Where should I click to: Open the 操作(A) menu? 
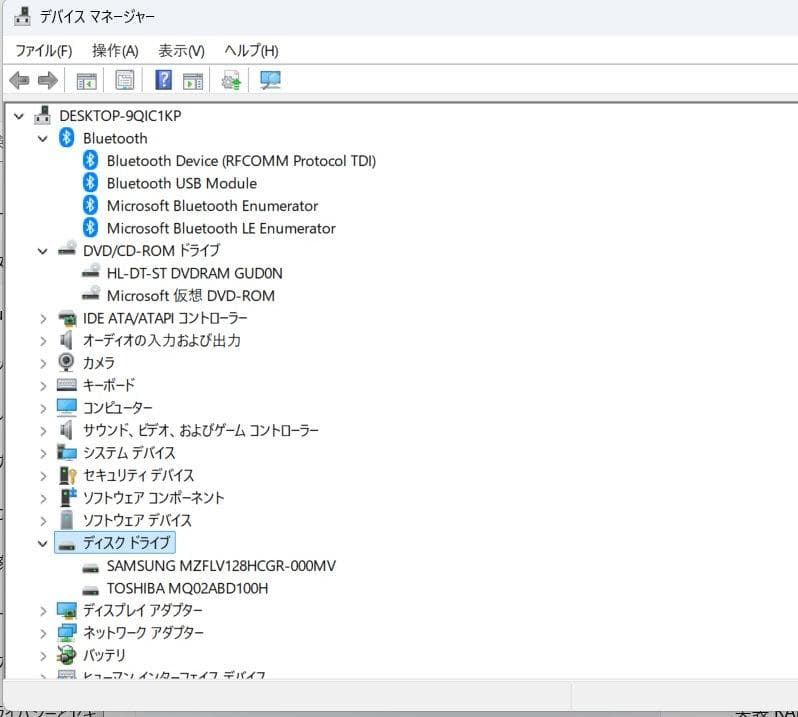tap(115, 50)
